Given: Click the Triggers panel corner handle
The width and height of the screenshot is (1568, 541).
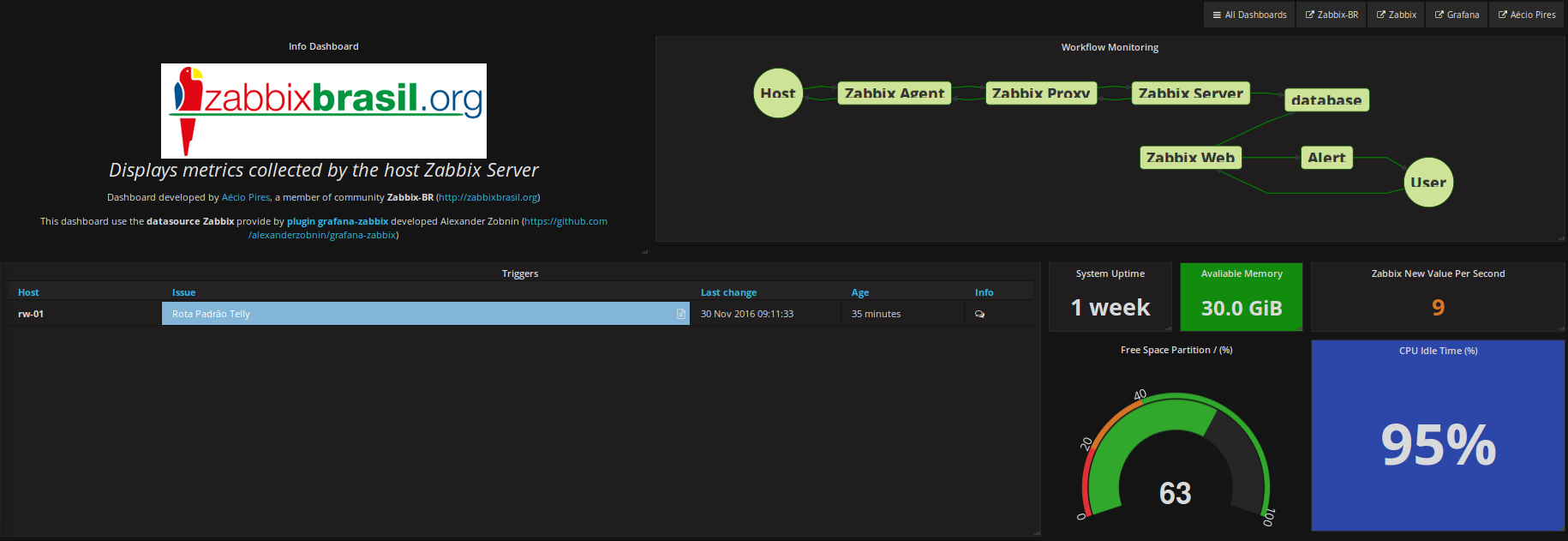Looking at the screenshot, I should 1037,532.
